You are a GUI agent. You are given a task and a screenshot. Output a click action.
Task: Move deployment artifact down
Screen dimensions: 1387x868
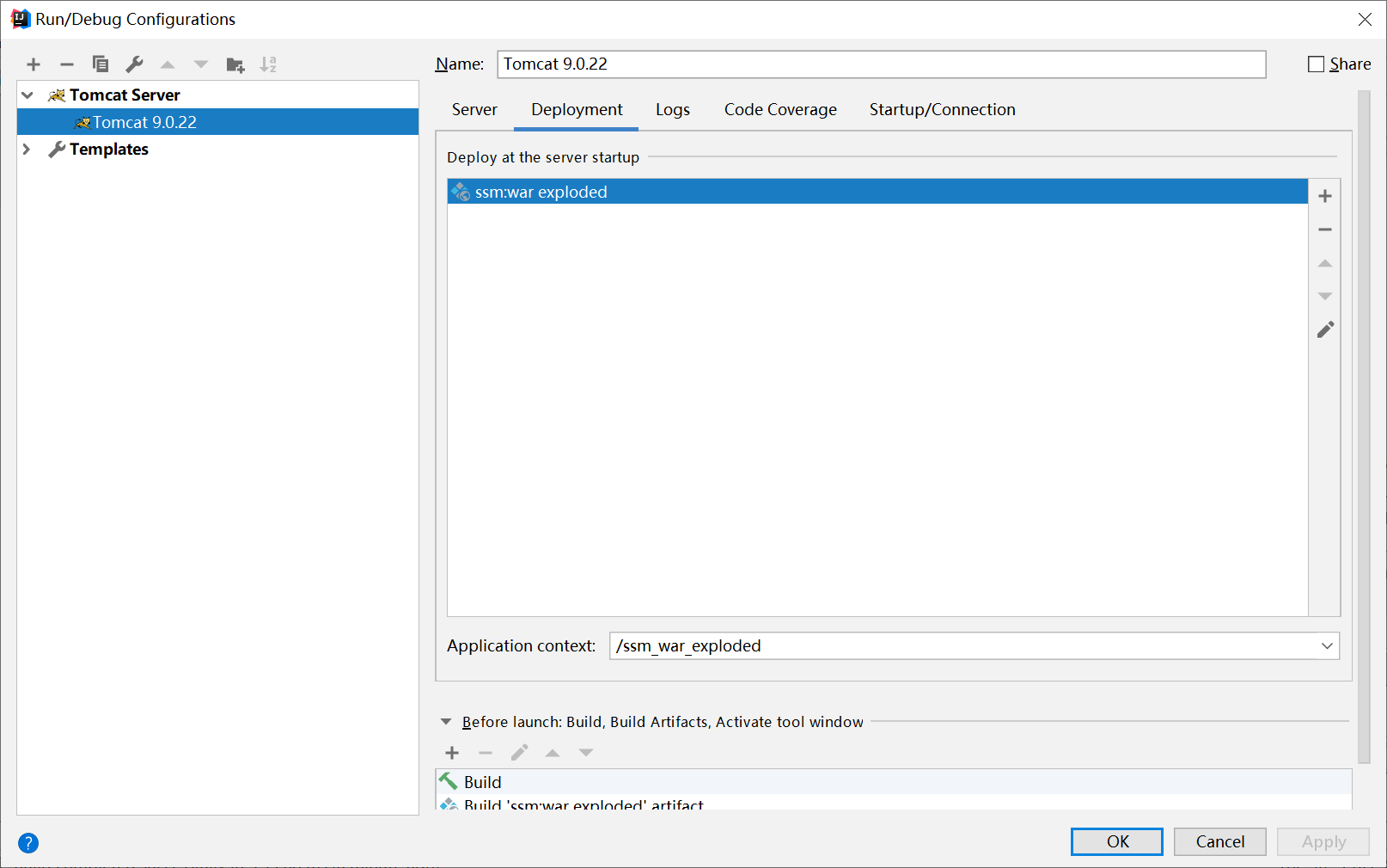tap(1325, 296)
